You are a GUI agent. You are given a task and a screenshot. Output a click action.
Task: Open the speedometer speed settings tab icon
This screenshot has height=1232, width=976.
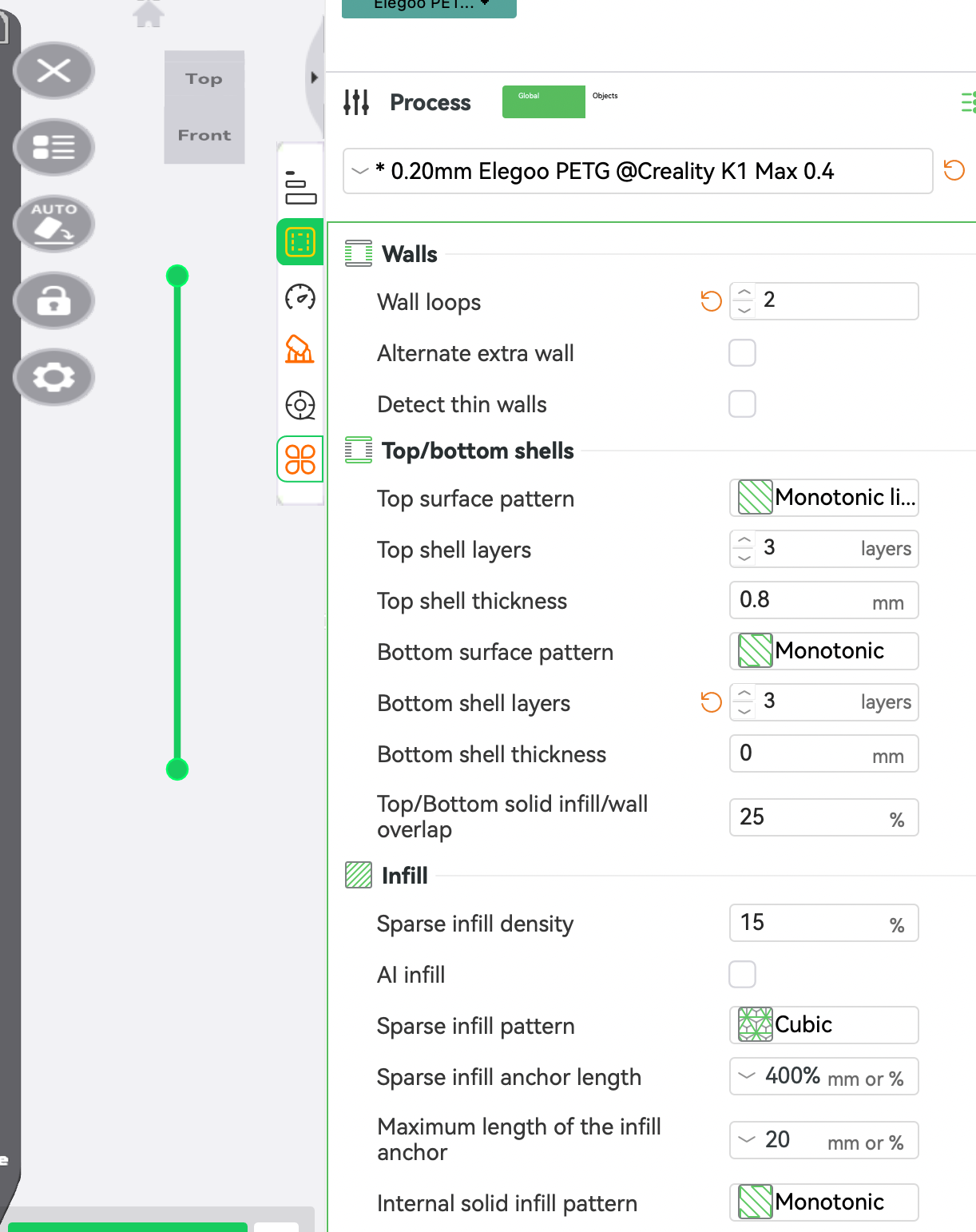(300, 297)
